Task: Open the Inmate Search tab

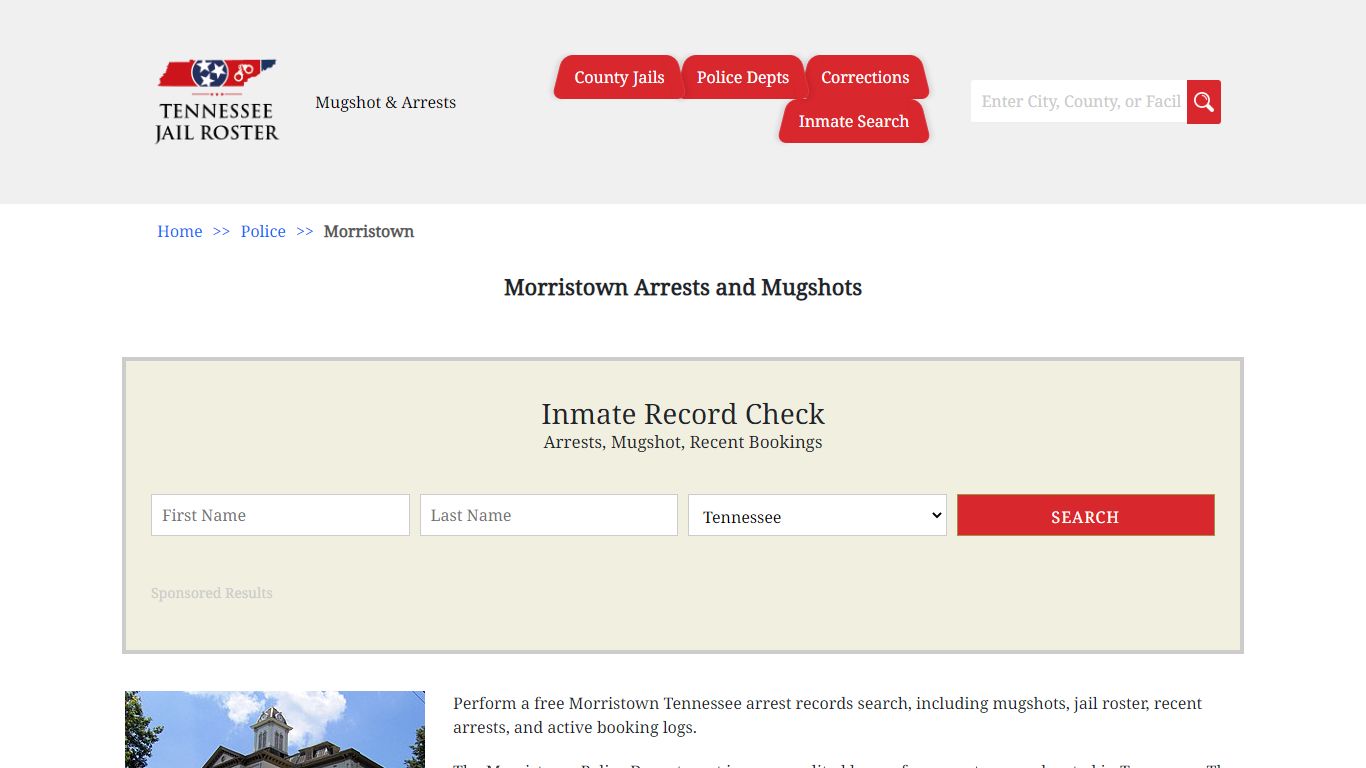Action: (854, 121)
